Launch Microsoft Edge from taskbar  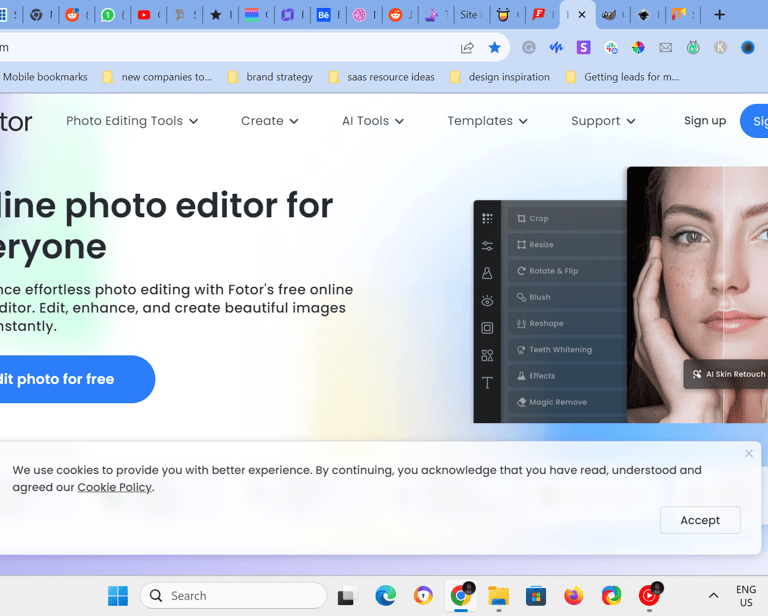385,596
